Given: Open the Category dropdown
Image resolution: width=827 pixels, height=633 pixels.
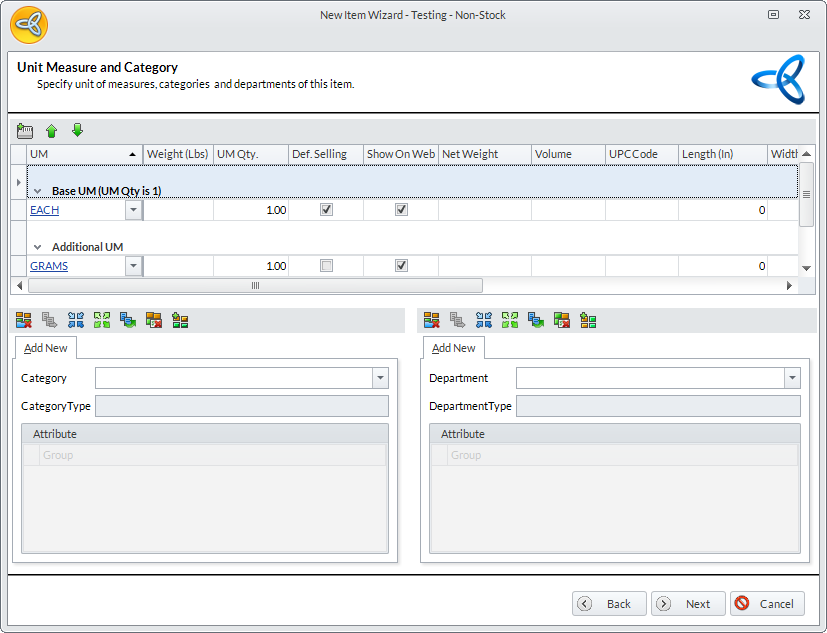Looking at the screenshot, I should 380,378.
